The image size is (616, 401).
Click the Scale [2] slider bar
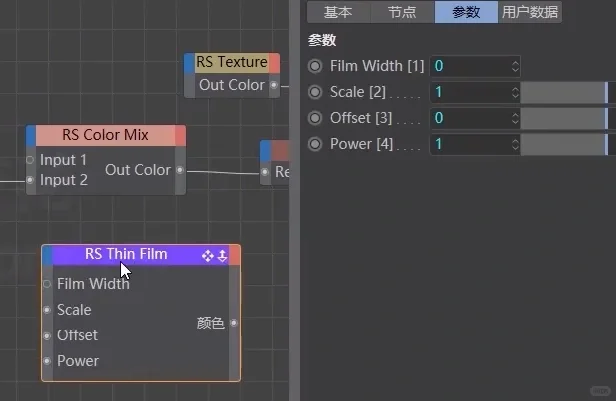[x=564, y=93]
